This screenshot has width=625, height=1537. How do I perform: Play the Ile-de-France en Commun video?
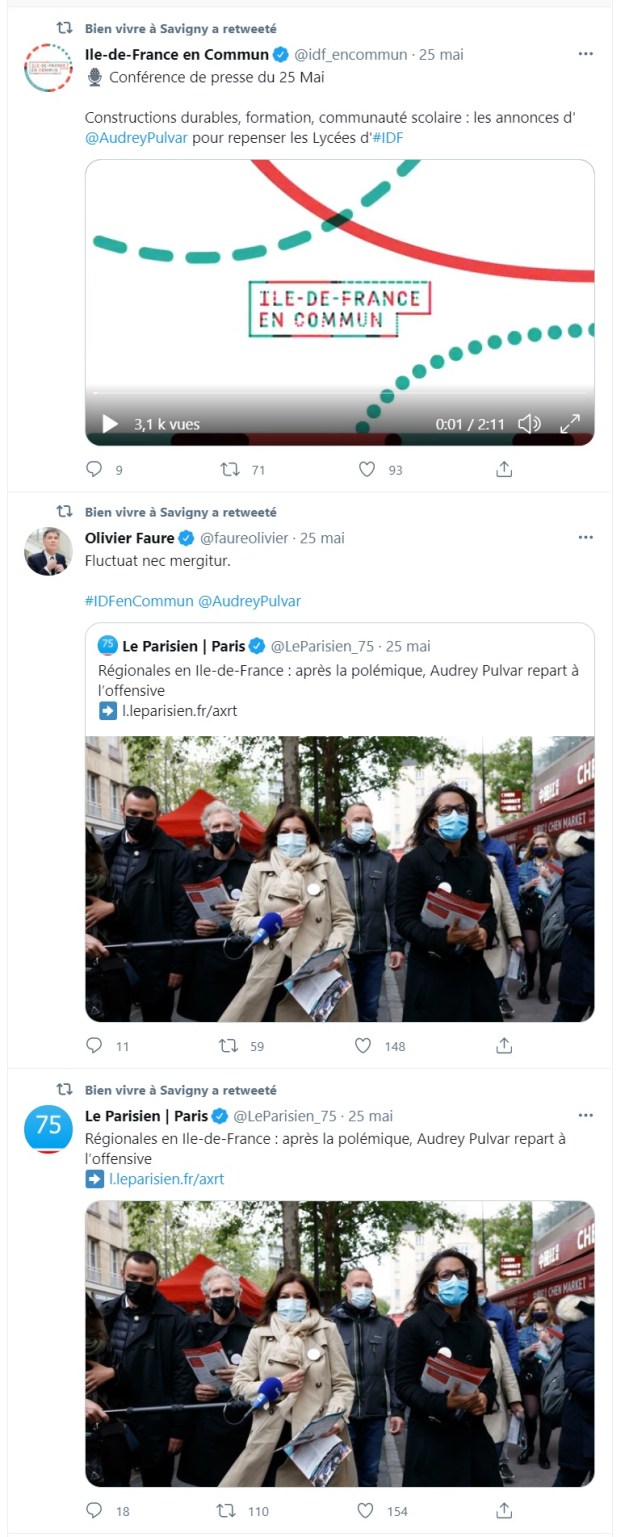110,424
